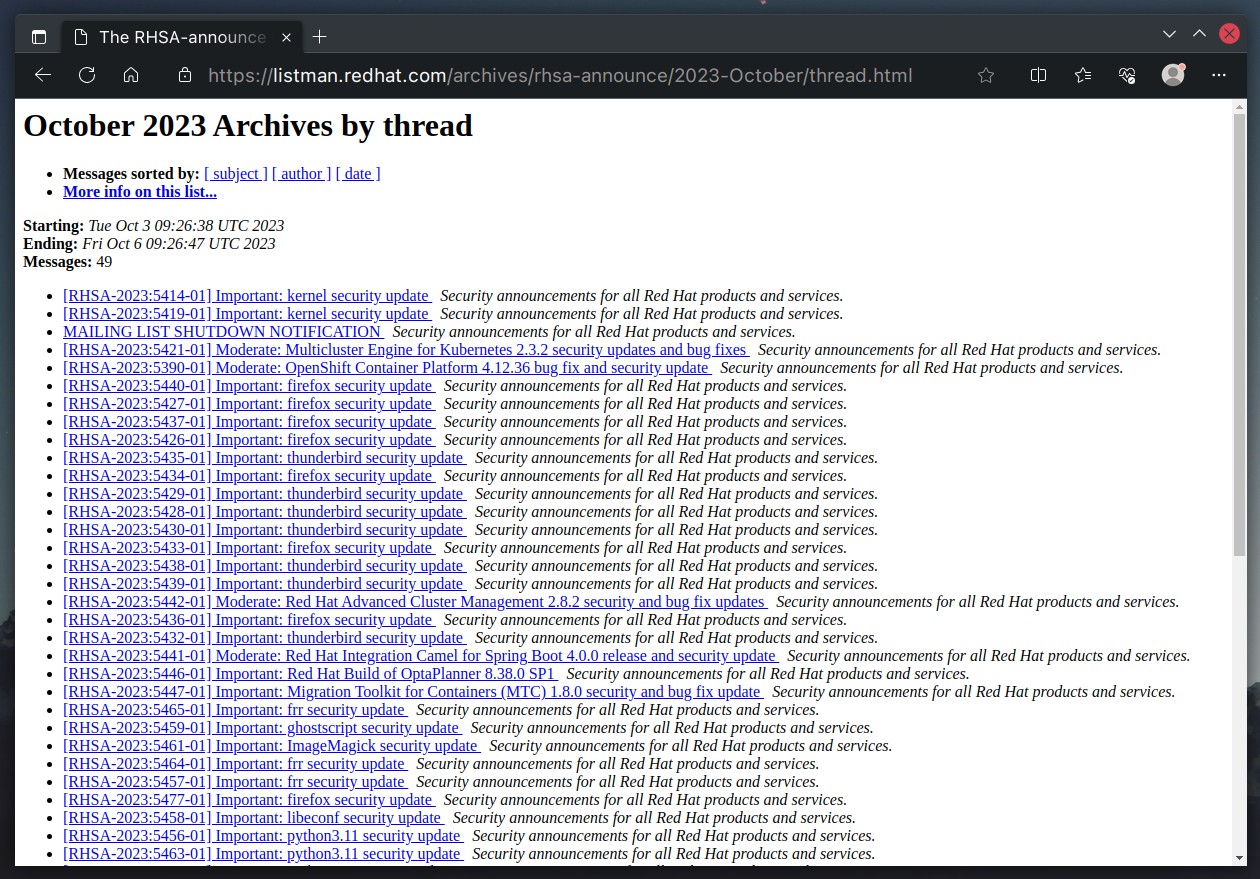Image resolution: width=1260 pixels, height=879 pixels.
Task: Open RHSA-2023:5428-01 thunderbird security update
Action: point(265,512)
